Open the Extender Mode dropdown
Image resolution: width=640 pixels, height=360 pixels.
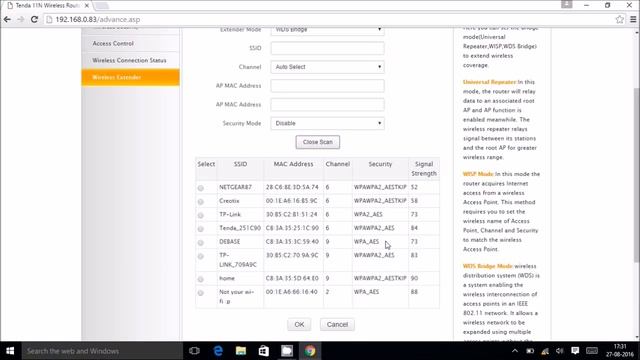[327, 31]
